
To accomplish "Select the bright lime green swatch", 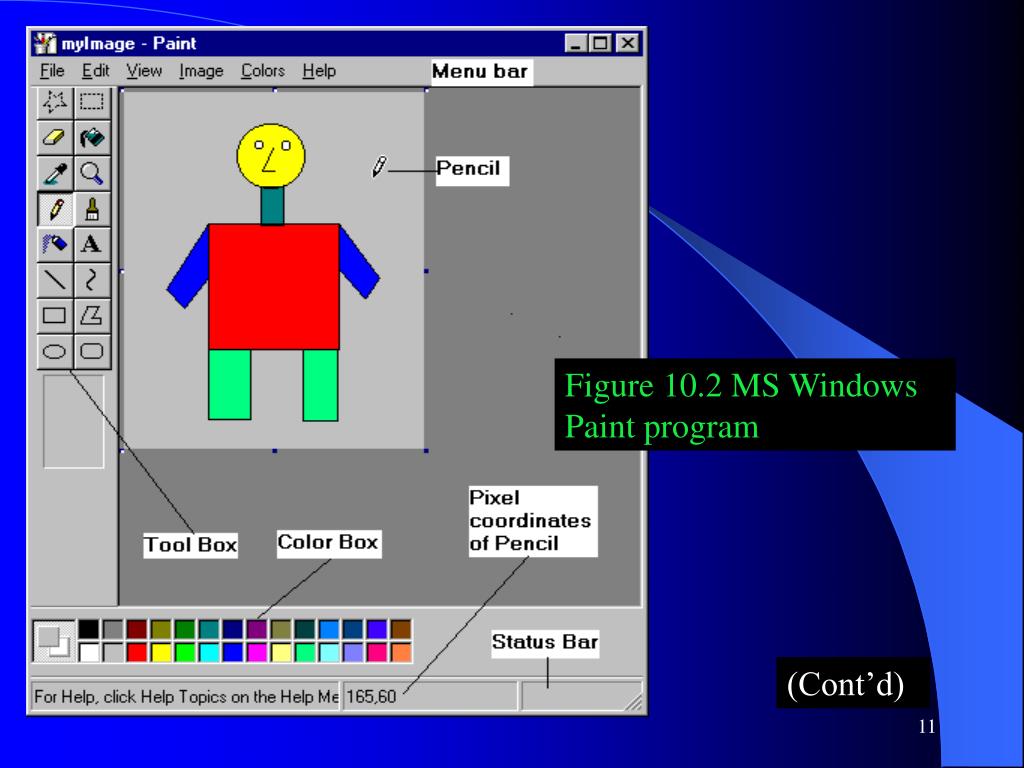I will 185,652.
